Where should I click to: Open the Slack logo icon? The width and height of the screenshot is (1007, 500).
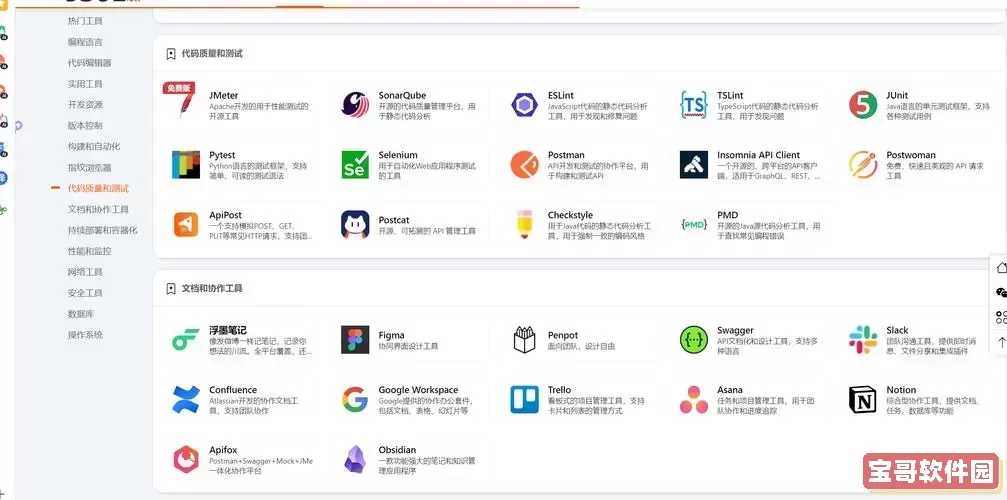coord(863,340)
